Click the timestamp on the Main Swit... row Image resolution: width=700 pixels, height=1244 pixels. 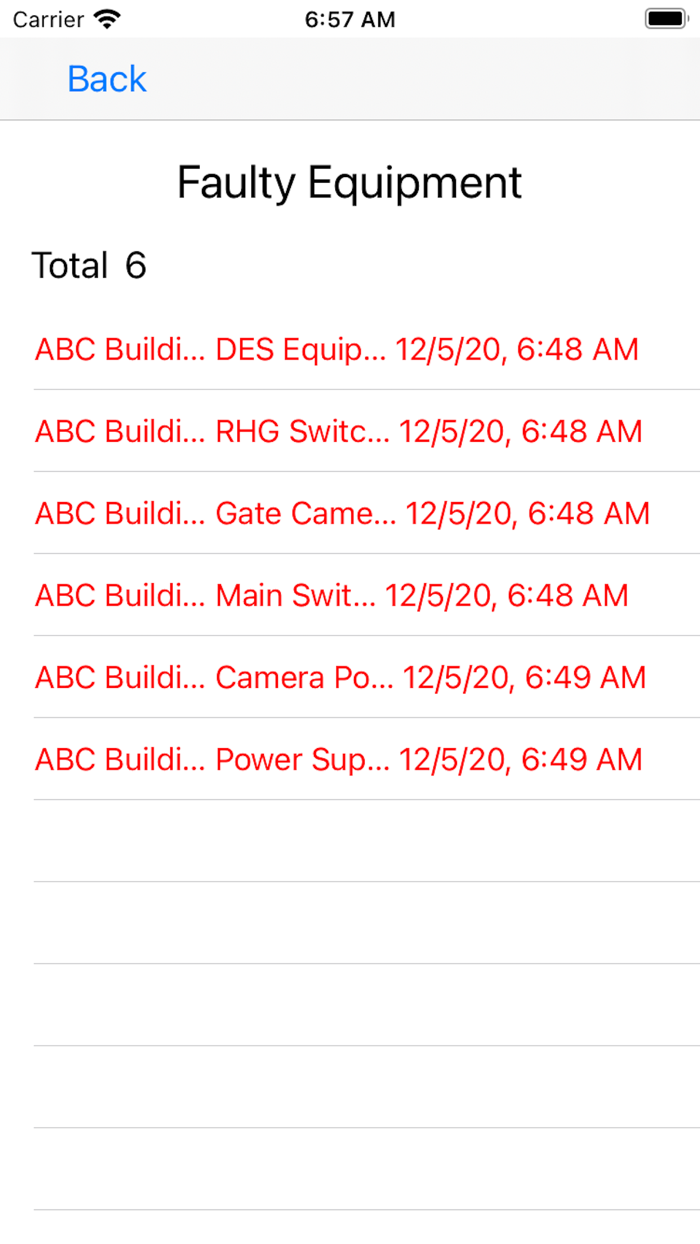pyautogui.click(x=507, y=595)
